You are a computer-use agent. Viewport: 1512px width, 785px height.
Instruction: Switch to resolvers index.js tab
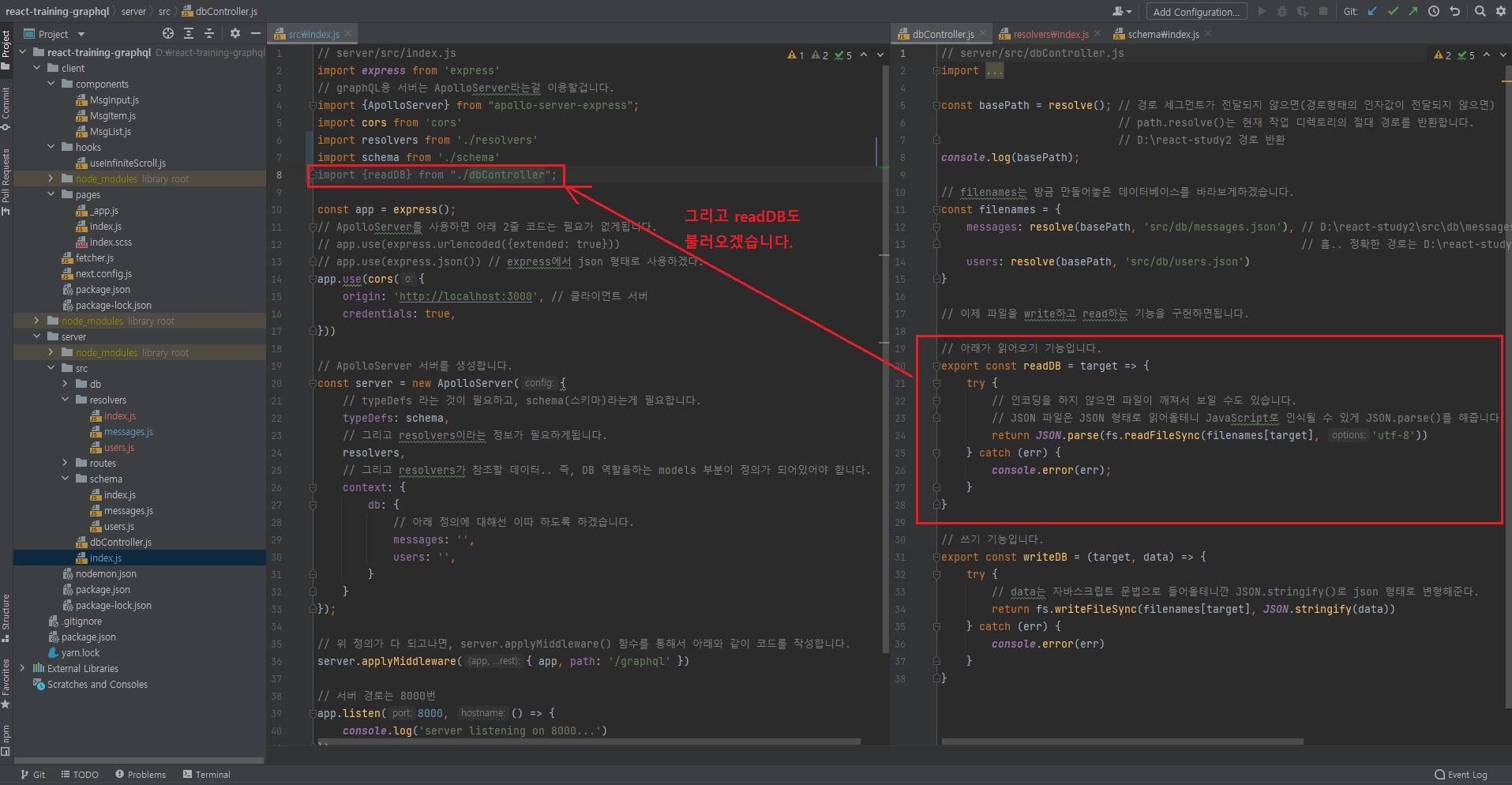[1050, 34]
